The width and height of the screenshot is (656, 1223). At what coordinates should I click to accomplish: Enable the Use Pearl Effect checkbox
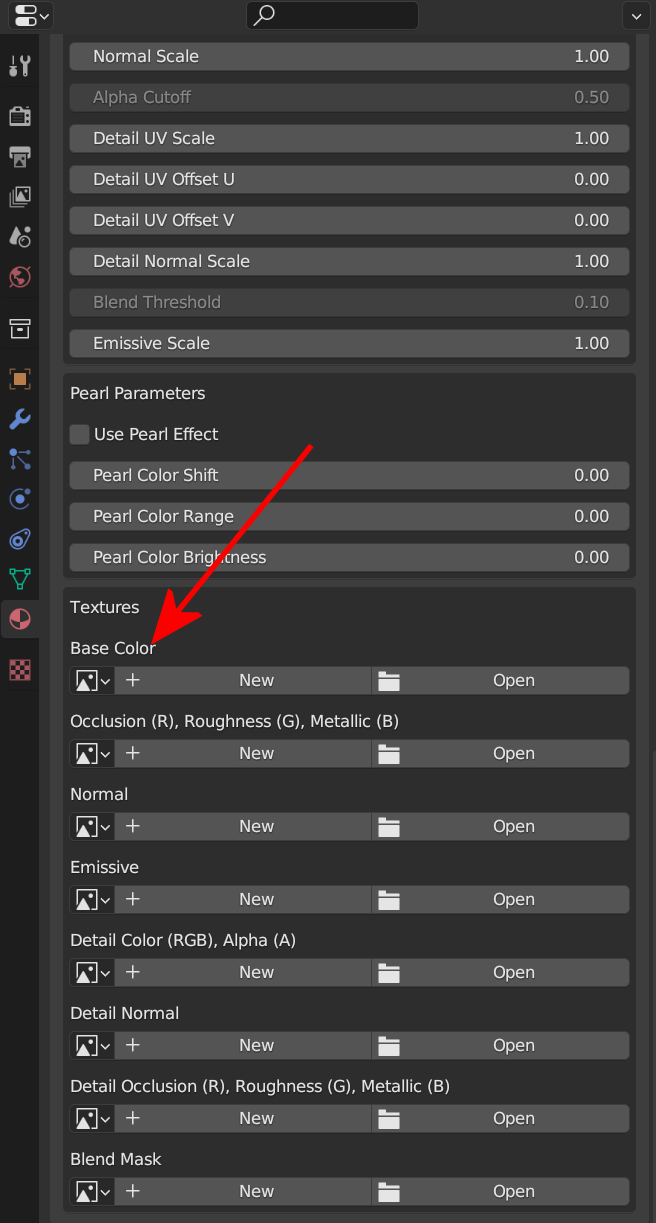tap(80, 435)
